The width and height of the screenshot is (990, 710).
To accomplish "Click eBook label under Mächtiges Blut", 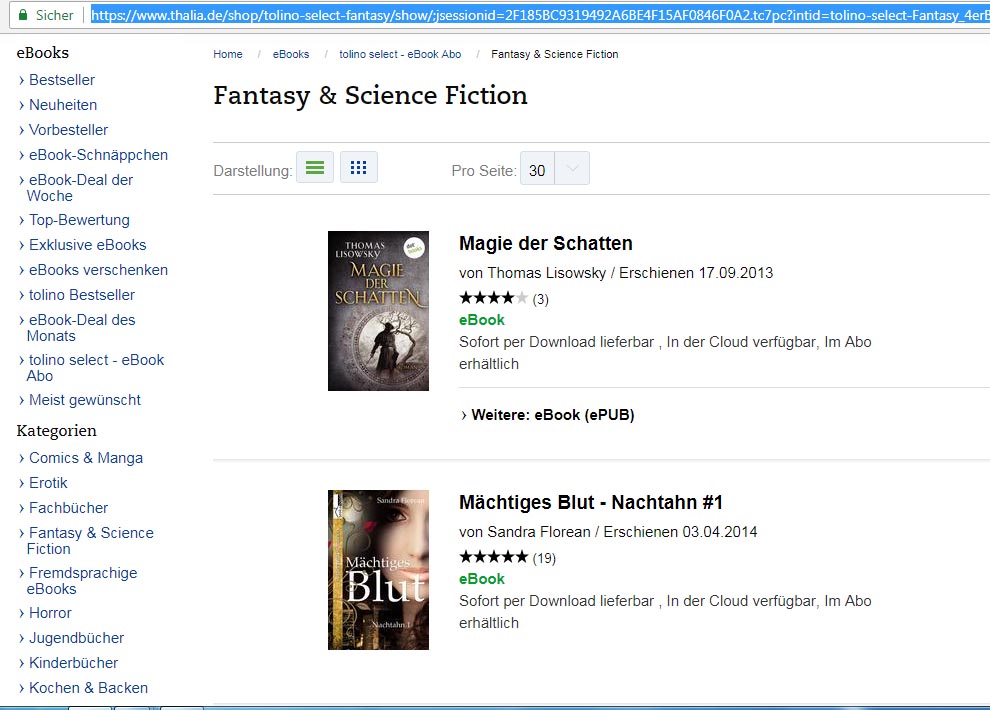I will [x=482, y=579].
